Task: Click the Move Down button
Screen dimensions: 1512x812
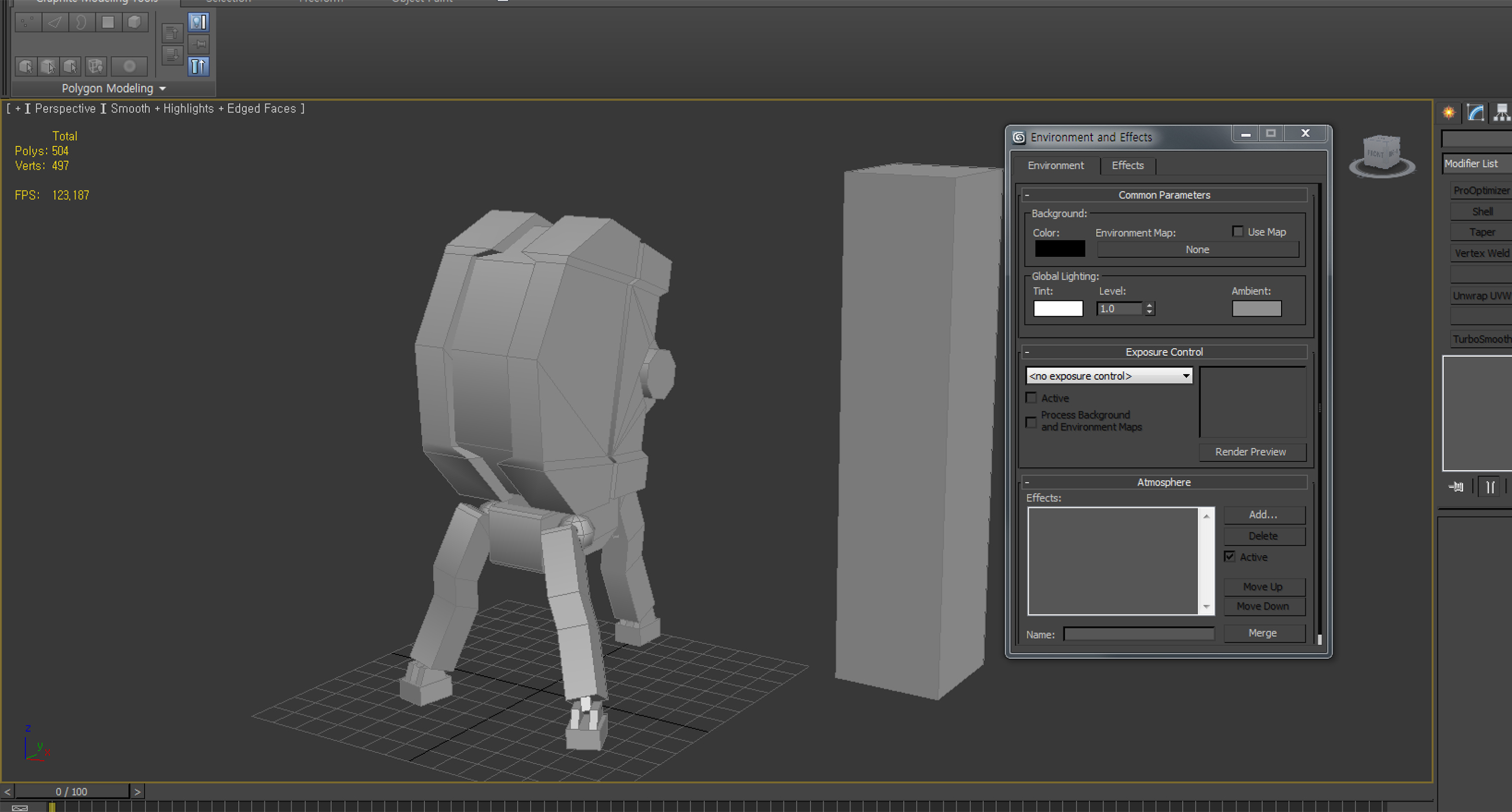Action: pos(1264,606)
